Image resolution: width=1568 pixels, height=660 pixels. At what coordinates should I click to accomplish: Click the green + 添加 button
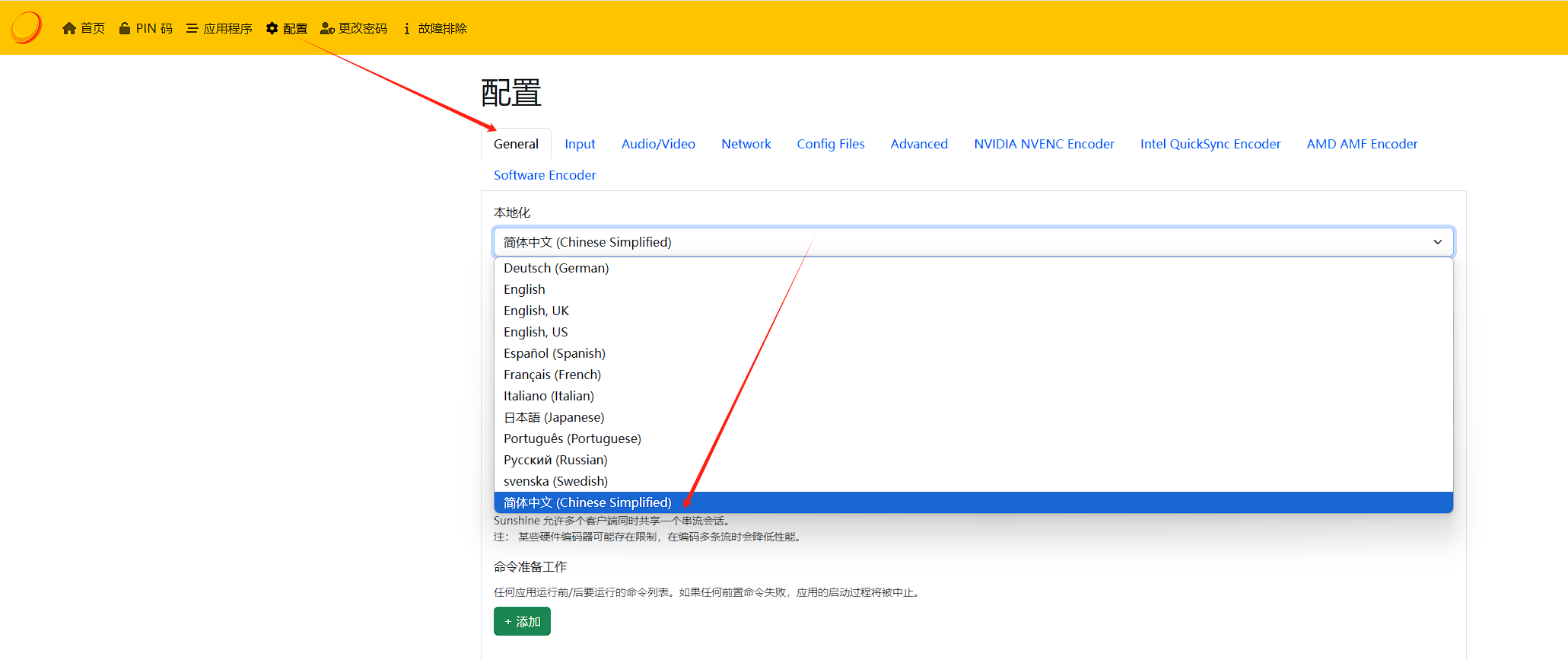(x=522, y=621)
